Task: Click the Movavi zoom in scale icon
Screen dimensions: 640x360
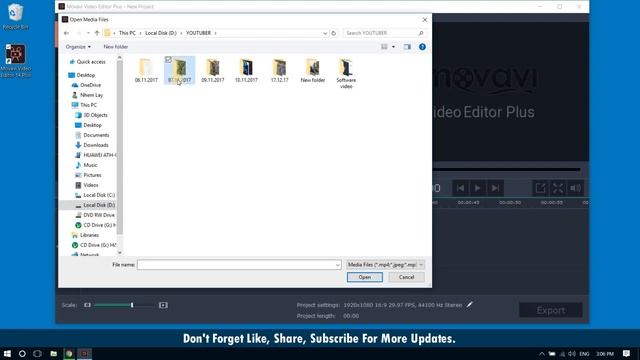Action: 163,305
